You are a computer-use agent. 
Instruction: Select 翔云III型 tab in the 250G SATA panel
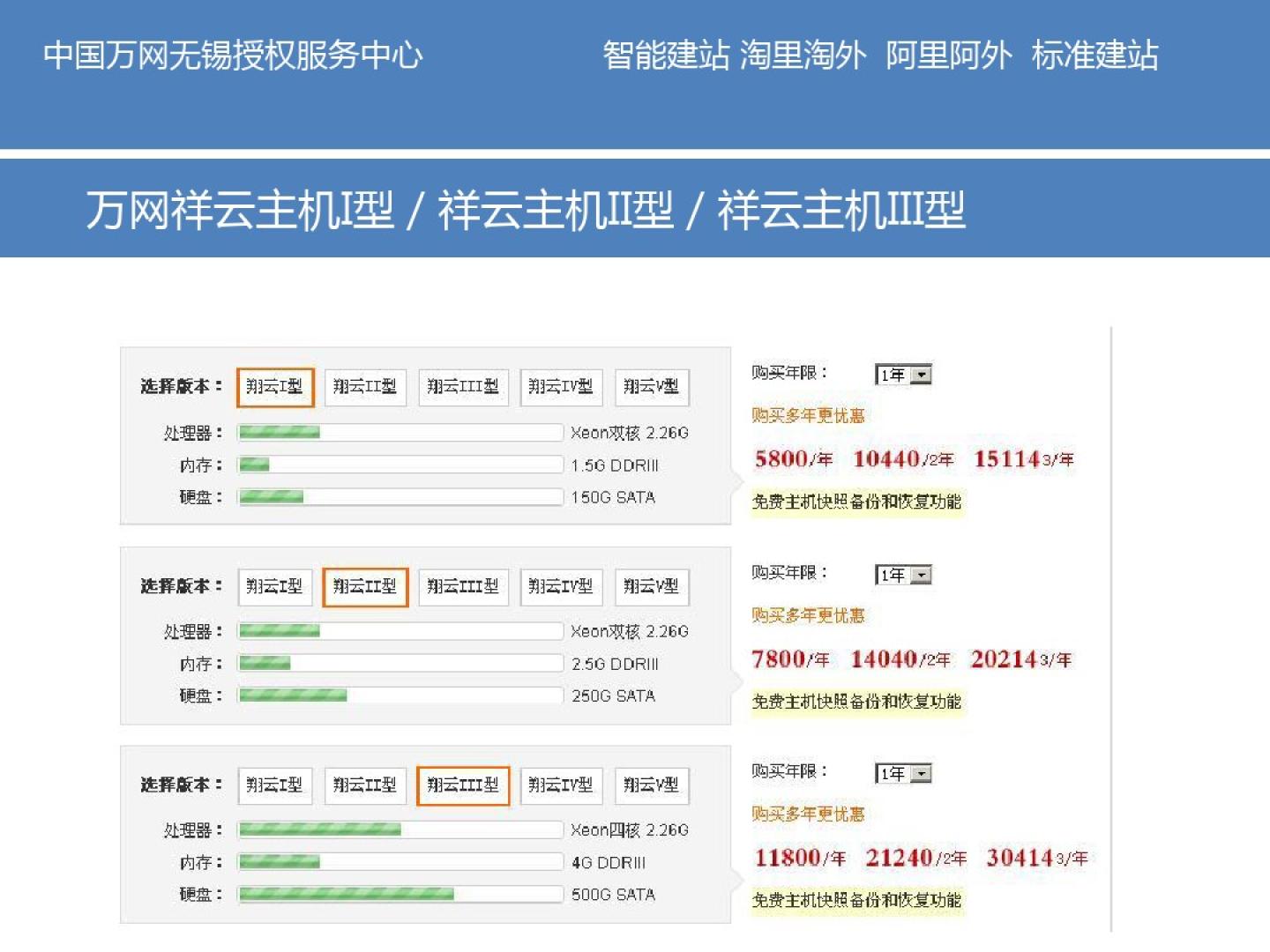coord(463,587)
